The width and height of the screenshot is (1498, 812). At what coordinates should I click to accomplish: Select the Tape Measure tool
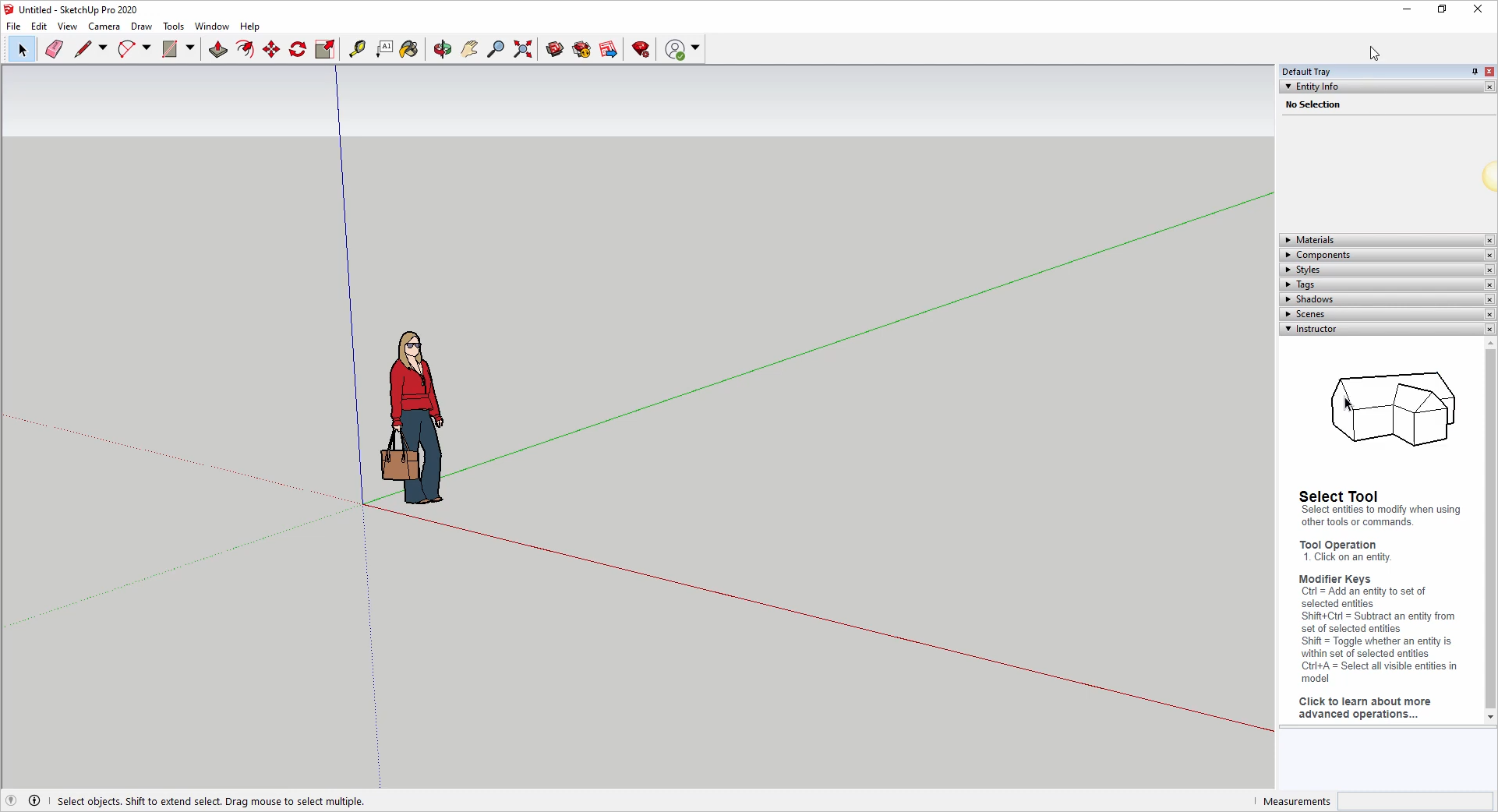coord(357,49)
